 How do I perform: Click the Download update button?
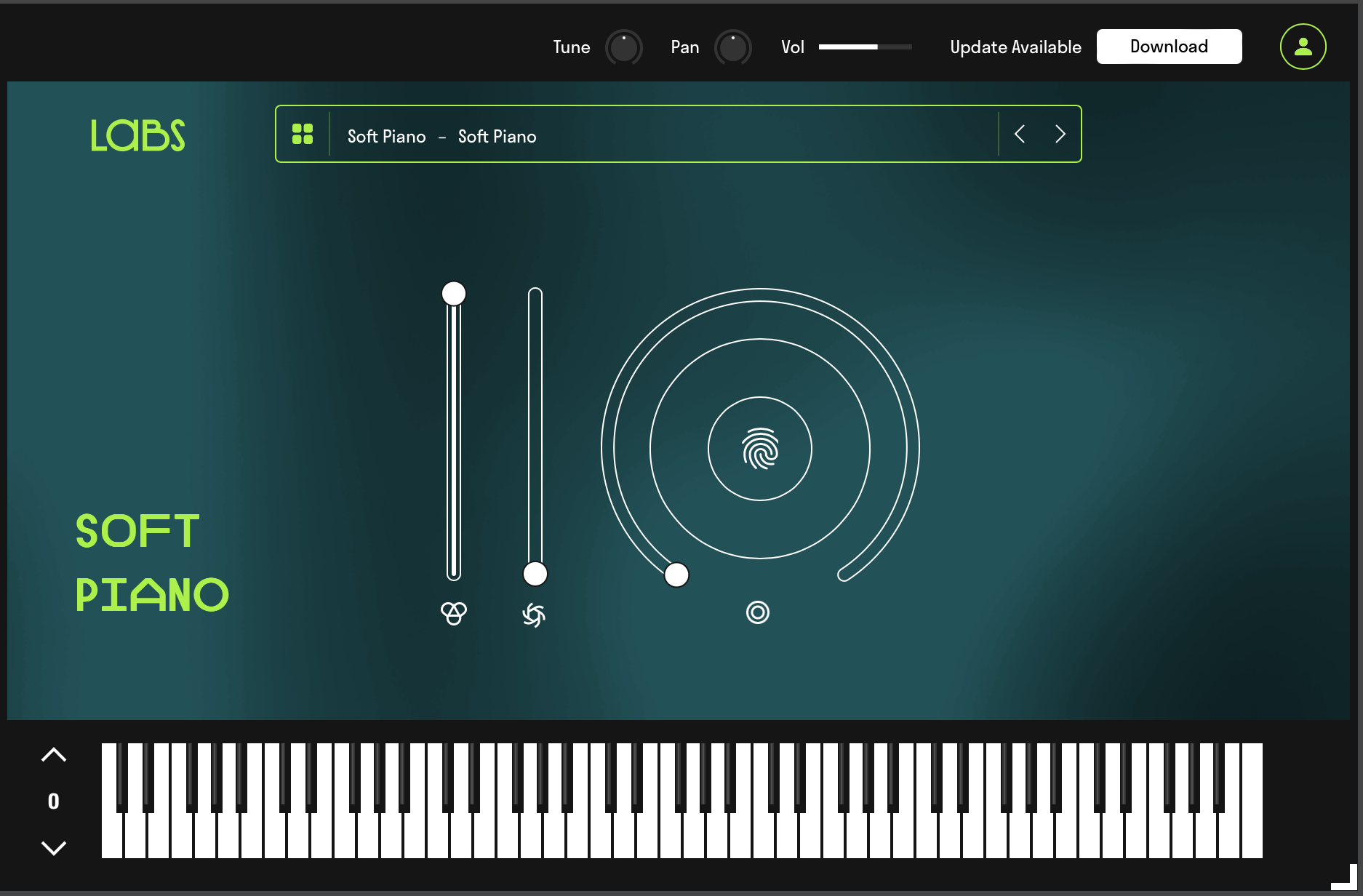point(1169,47)
